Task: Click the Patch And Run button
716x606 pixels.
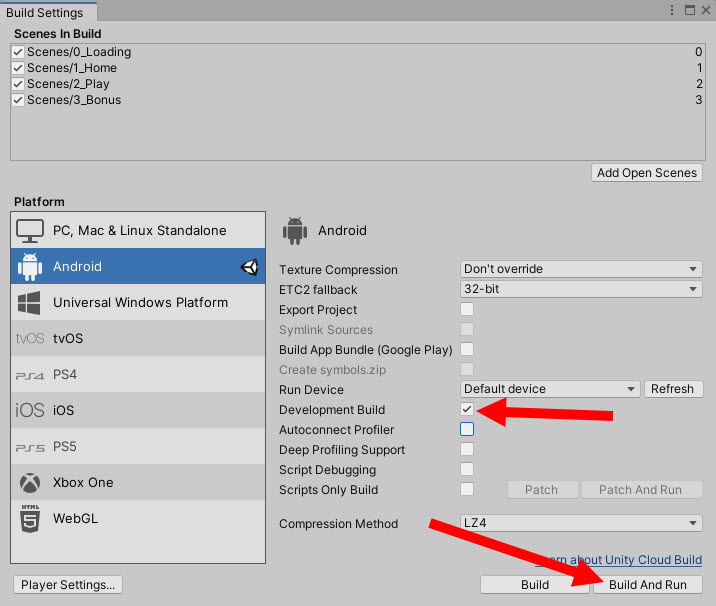Action: click(641, 490)
